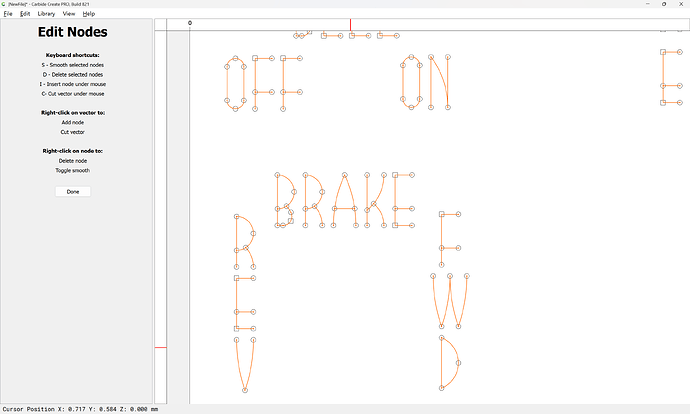Select the top-left node of the B in BRAKE

tap(275, 174)
